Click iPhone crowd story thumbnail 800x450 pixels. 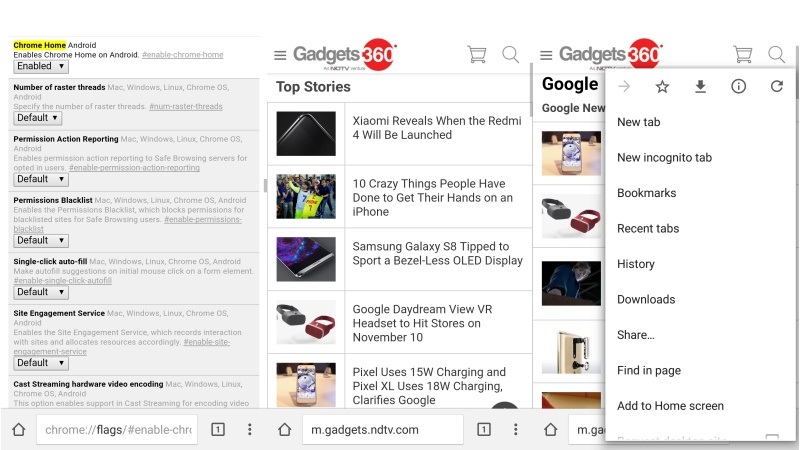pos(306,196)
